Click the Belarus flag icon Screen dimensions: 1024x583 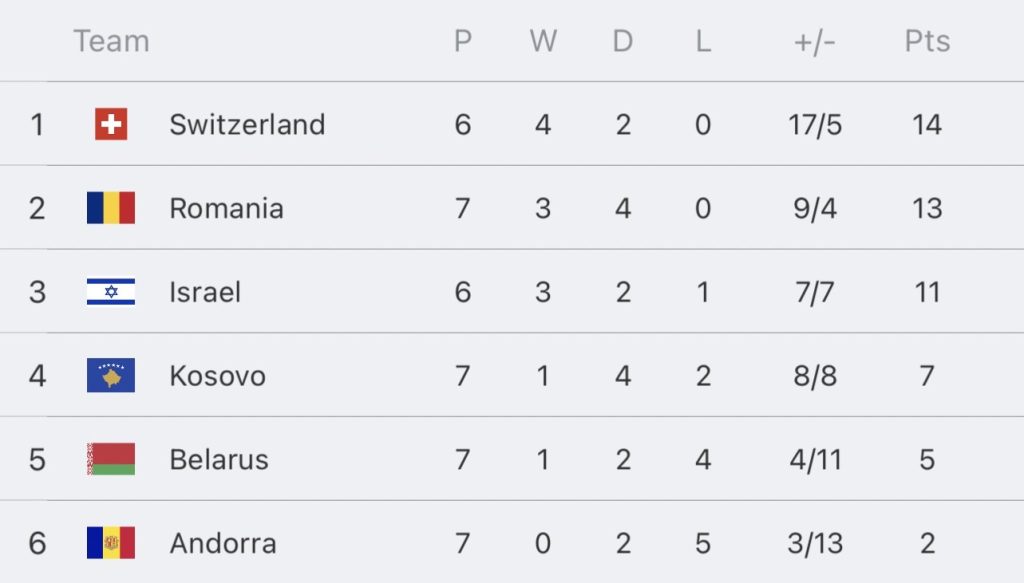click(111, 459)
